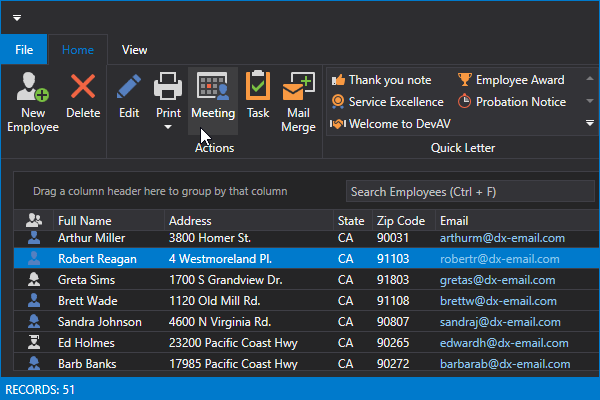Click the Edit pencil icon
Viewport: 600px width, 400px height.
(128, 87)
